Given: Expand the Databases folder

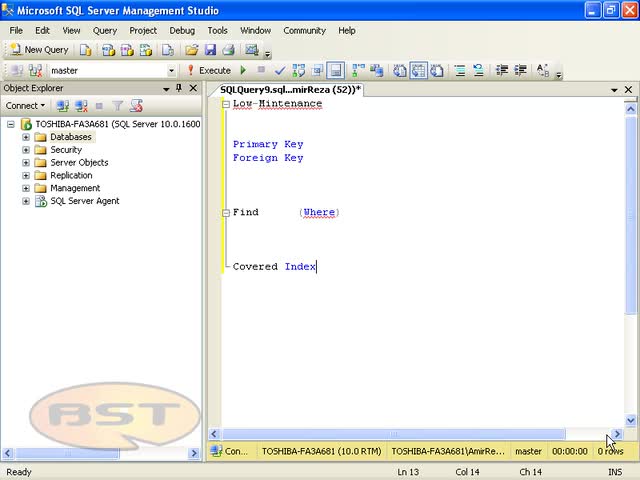Looking at the screenshot, I should pyautogui.click(x=26, y=137).
